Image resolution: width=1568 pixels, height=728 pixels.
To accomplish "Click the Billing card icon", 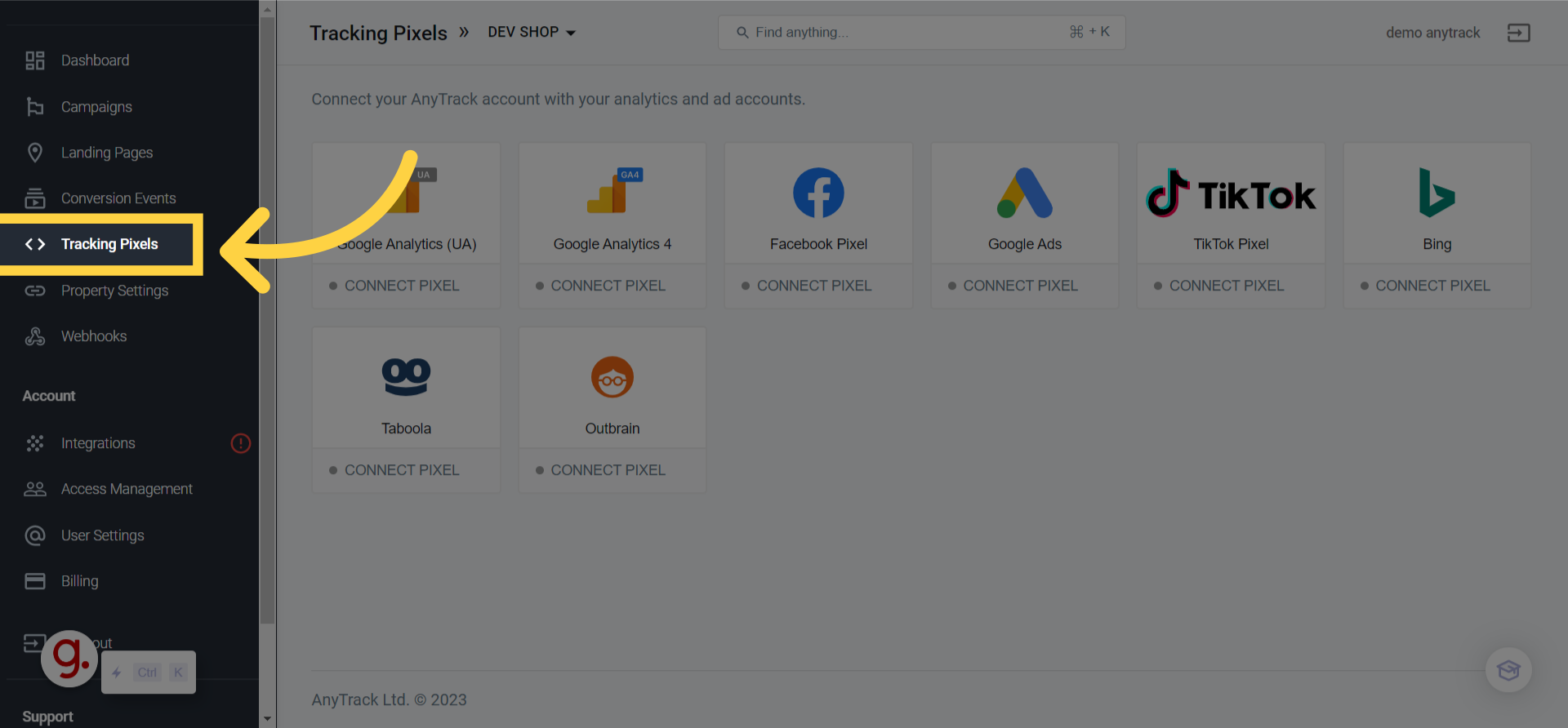I will pos(35,581).
